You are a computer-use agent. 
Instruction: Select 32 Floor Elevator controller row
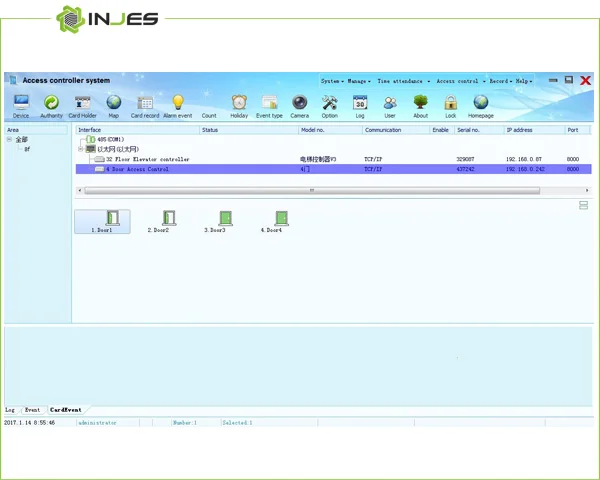(x=147, y=159)
